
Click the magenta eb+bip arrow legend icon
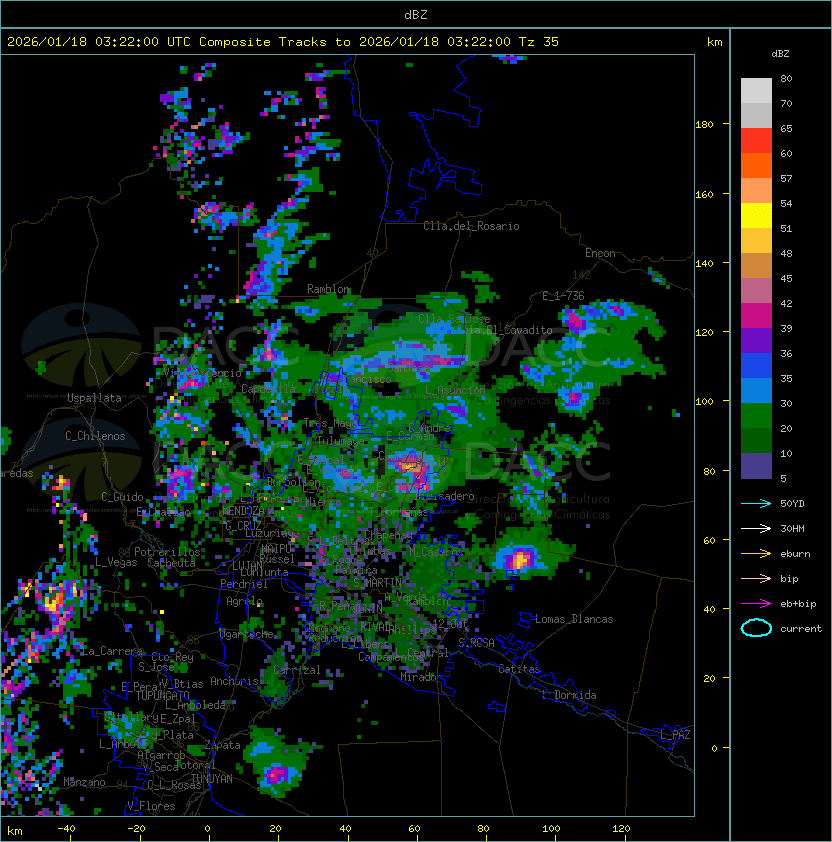coord(756,604)
